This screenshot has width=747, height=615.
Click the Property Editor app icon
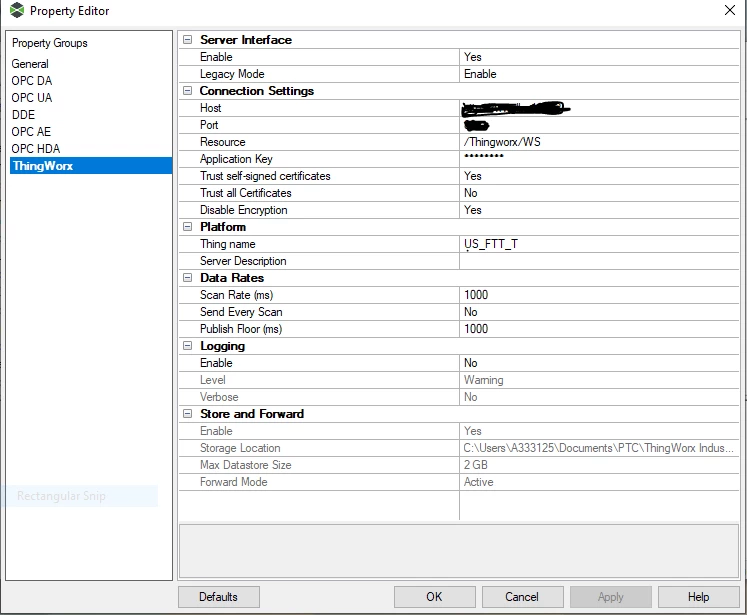coord(17,10)
